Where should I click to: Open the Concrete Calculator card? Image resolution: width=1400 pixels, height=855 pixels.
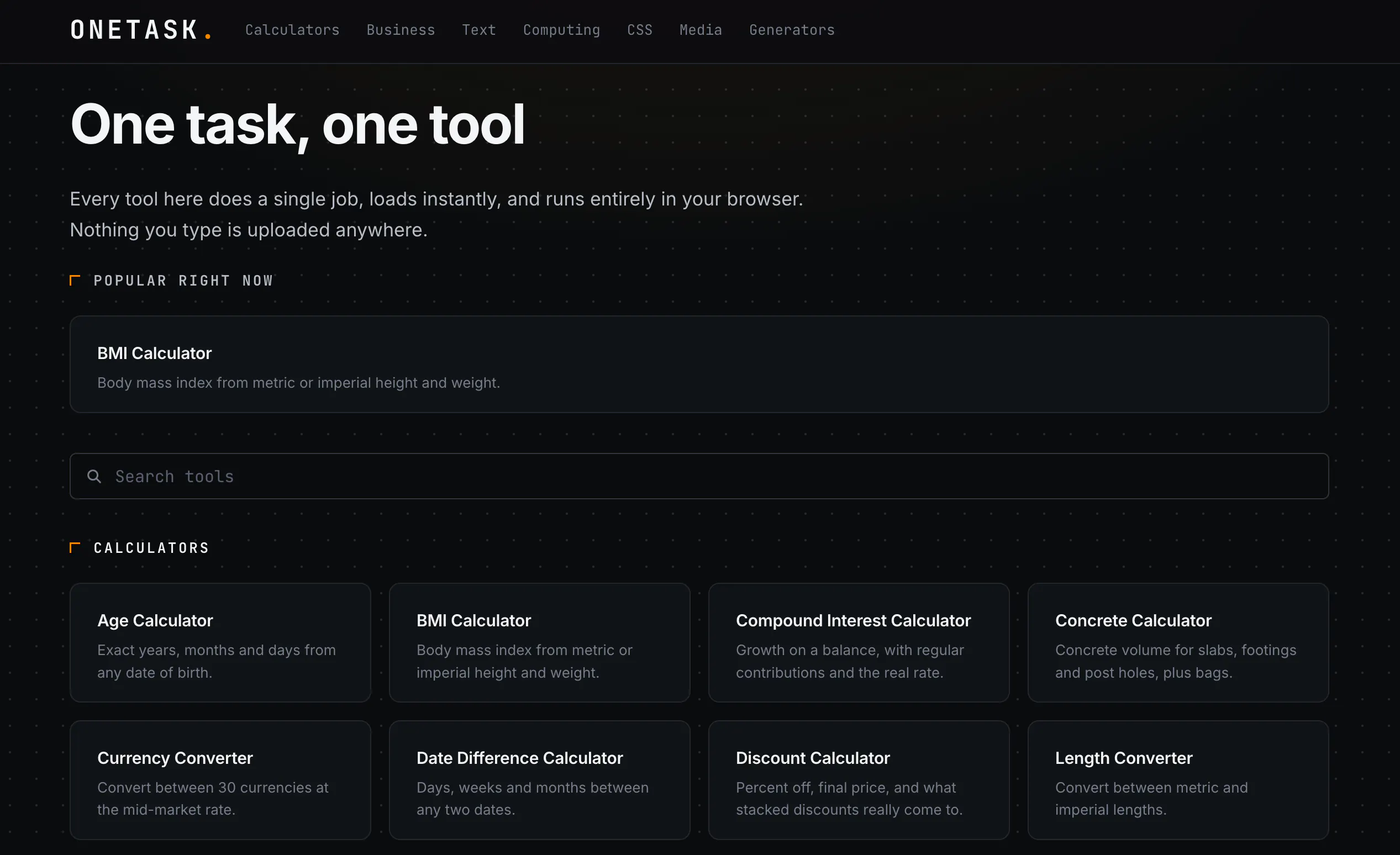coord(1178,642)
